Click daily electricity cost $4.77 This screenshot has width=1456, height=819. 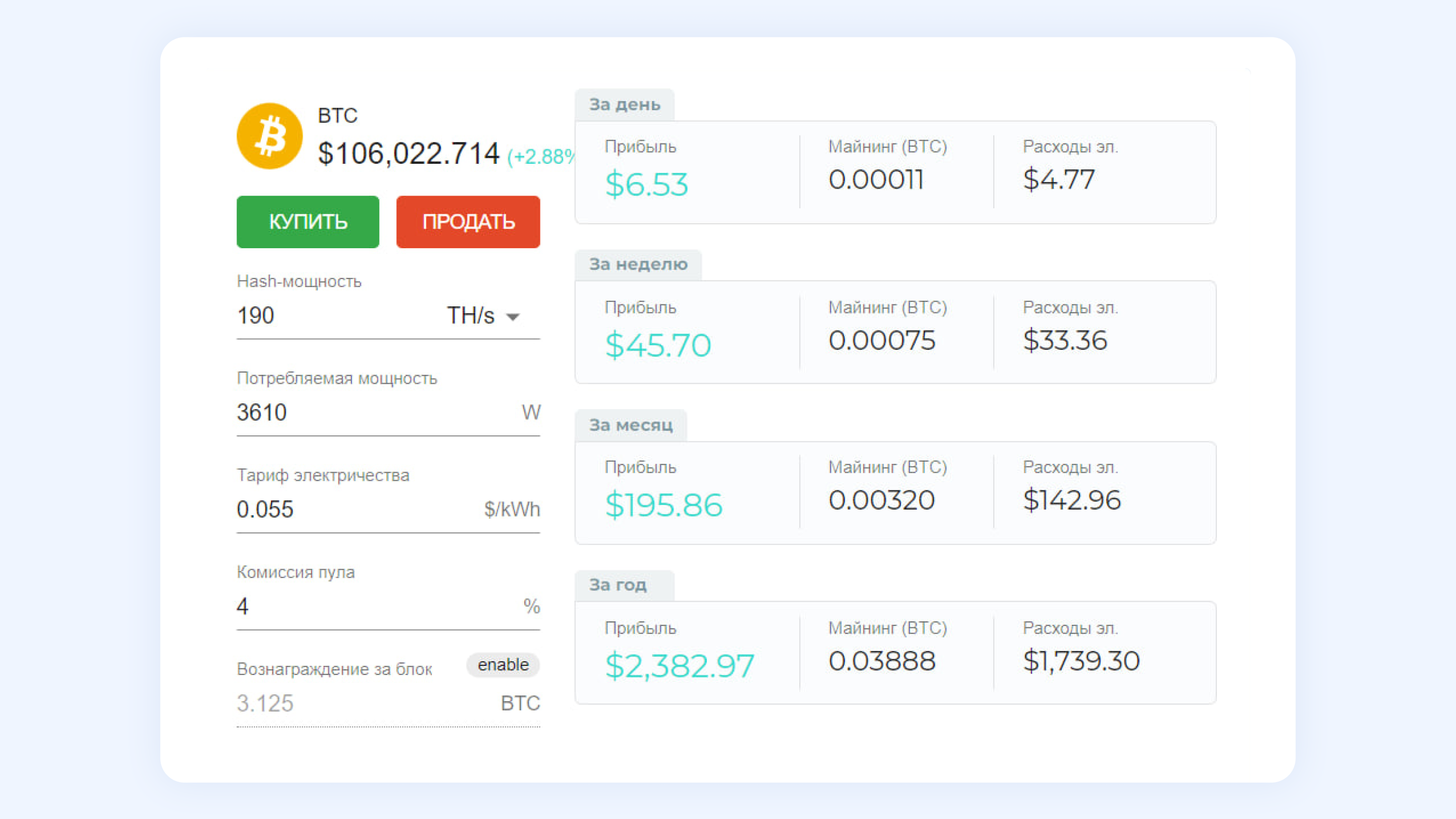pos(1059,180)
